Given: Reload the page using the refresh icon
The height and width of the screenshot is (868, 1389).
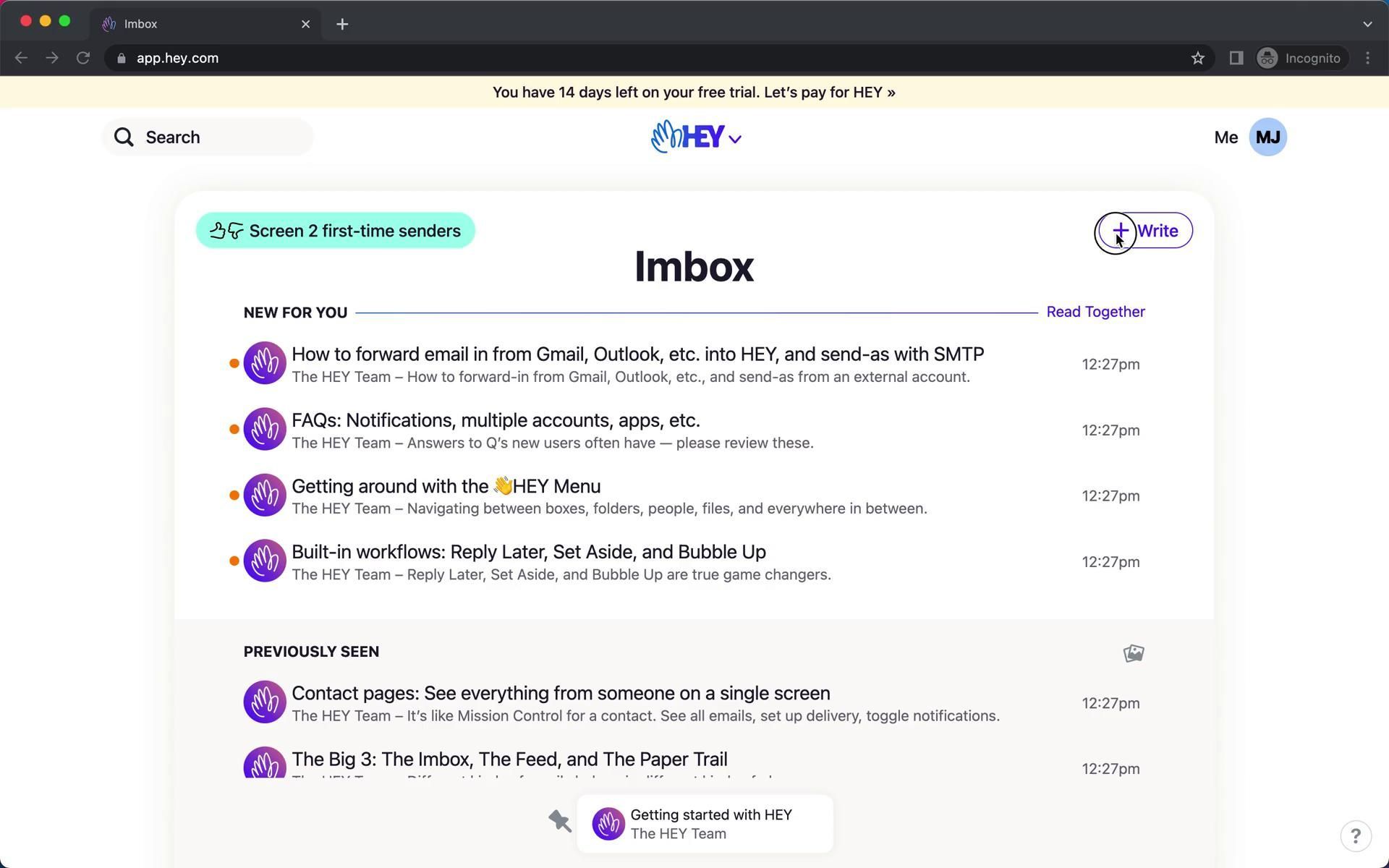Looking at the screenshot, I should tap(83, 59).
